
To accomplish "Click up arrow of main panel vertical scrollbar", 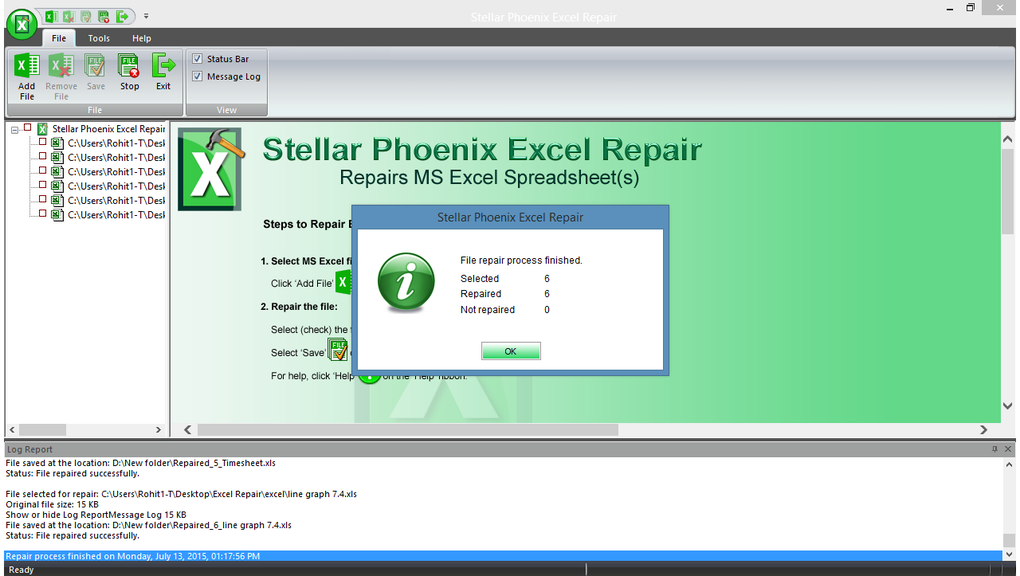I will coord(1008,139).
